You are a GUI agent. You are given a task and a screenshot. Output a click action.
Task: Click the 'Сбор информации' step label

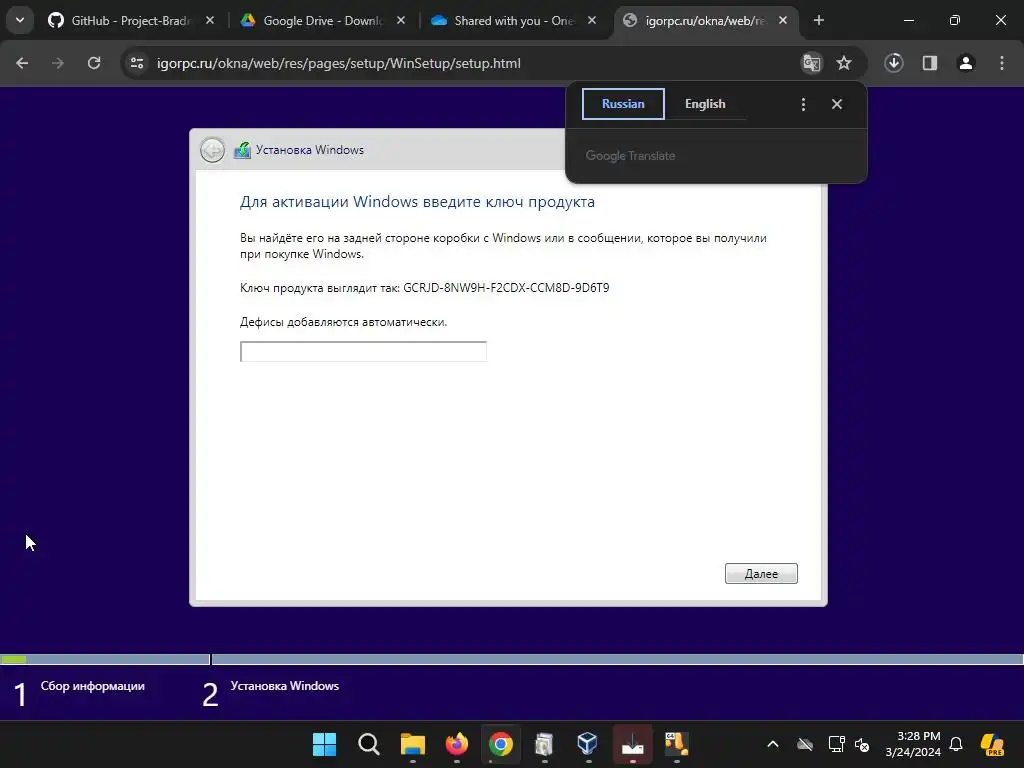pos(93,686)
